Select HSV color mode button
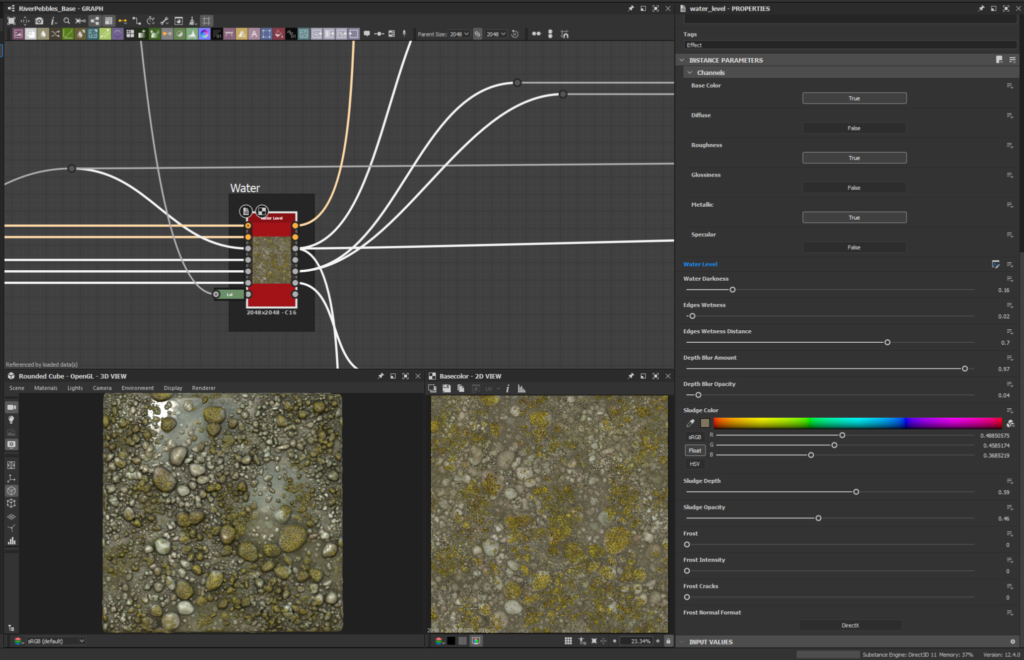This screenshot has height=660, width=1024. coord(694,463)
